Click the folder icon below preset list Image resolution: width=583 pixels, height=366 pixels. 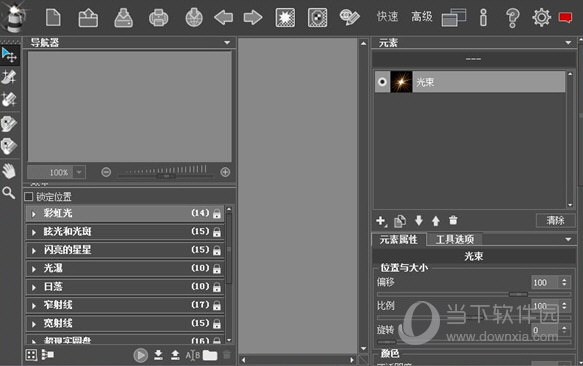pos(210,356)
